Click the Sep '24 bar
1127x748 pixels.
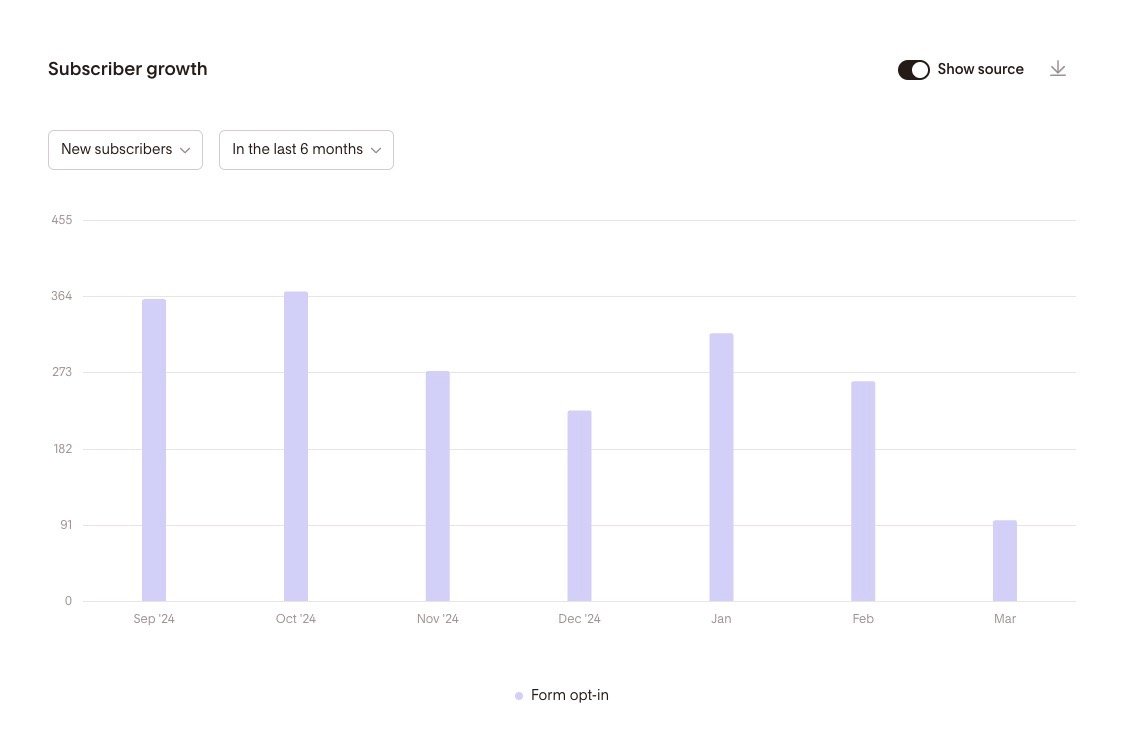coord(154,450)
